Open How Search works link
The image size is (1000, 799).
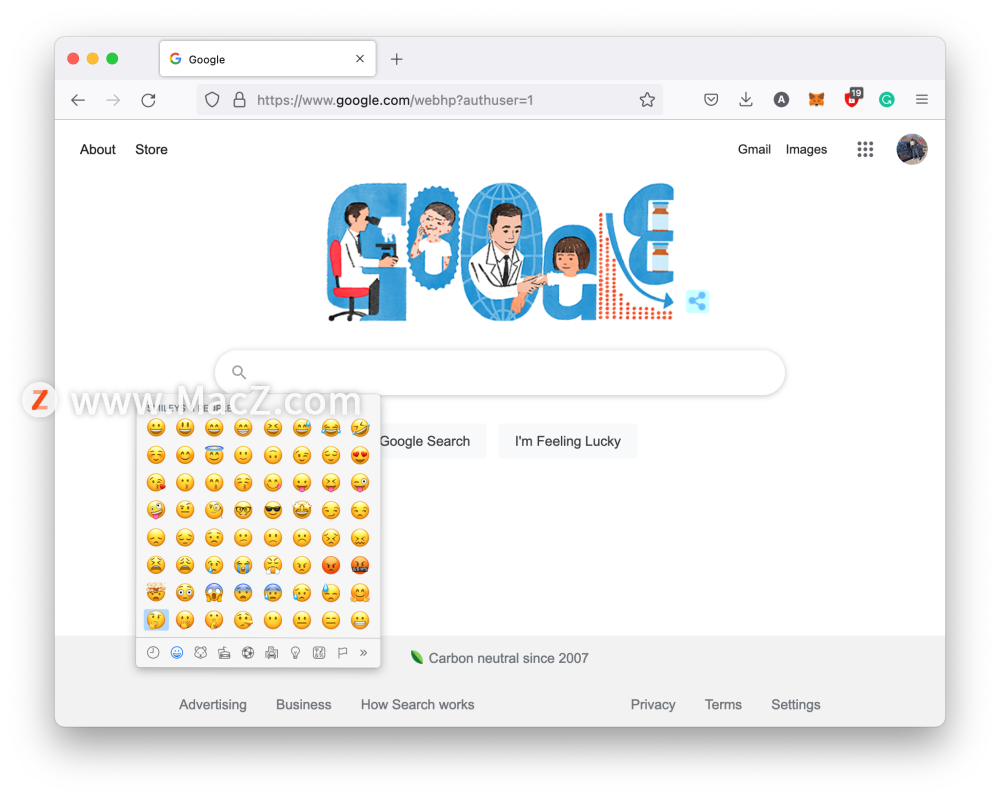click(417, 705)
